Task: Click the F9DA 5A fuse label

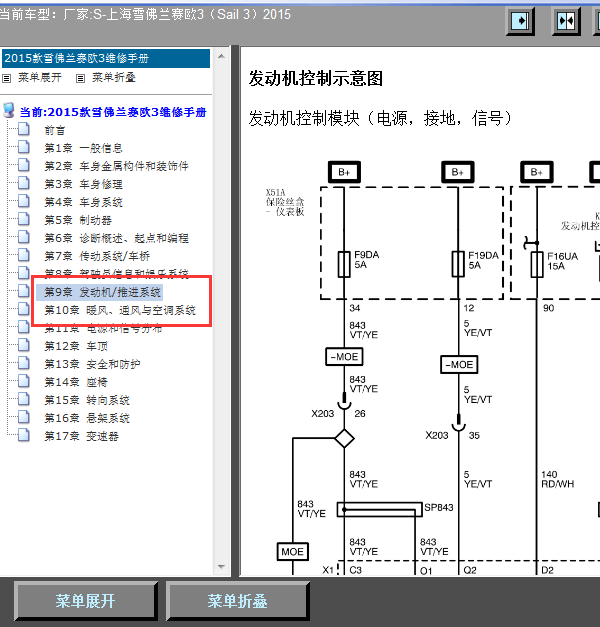Action: tap(366, 260)
